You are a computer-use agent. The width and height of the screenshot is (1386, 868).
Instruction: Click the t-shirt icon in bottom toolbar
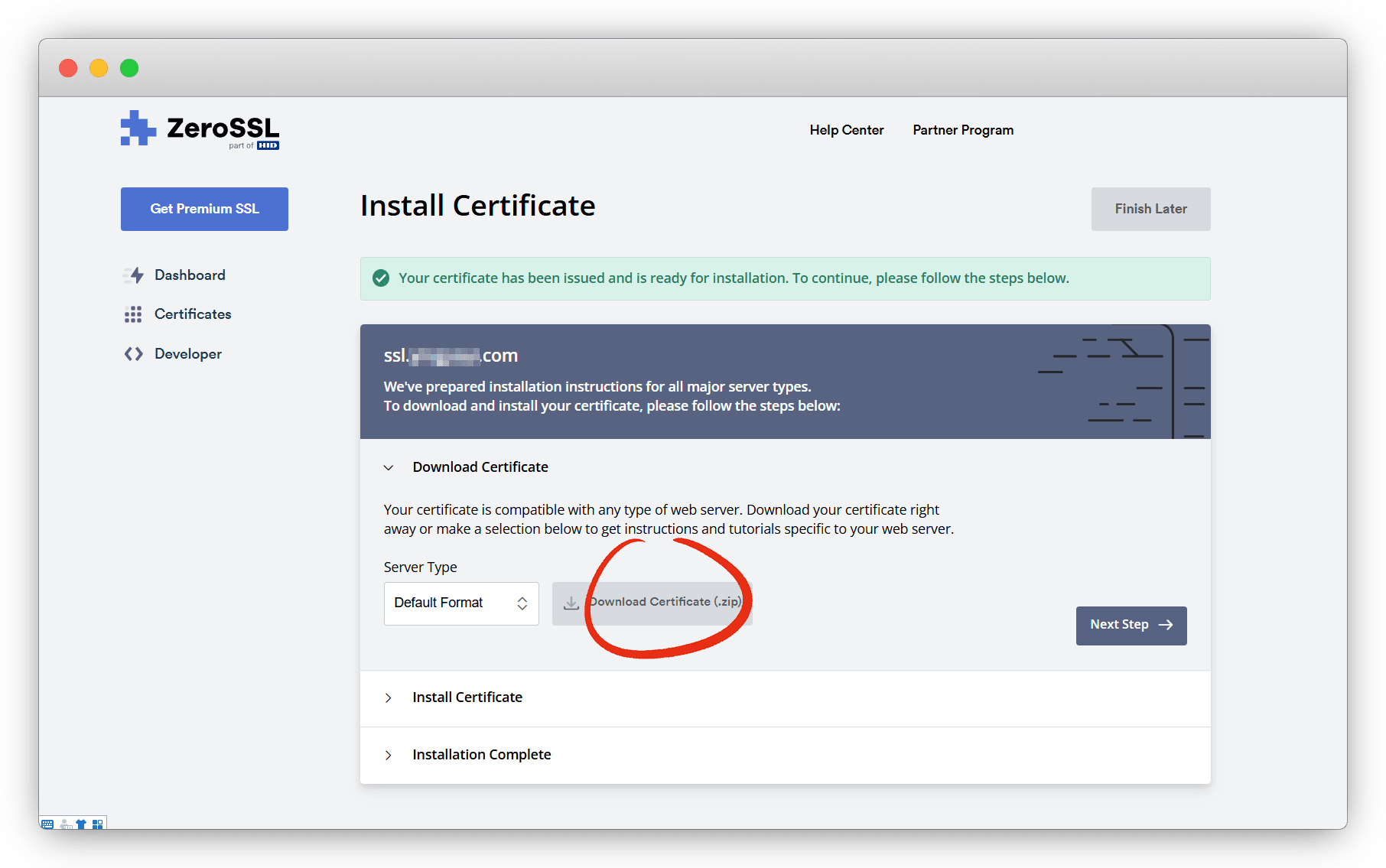click(81, 824)
